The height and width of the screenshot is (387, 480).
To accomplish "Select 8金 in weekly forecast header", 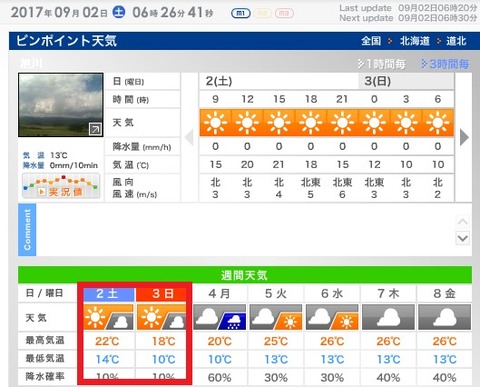I will (x=445, y=294).
